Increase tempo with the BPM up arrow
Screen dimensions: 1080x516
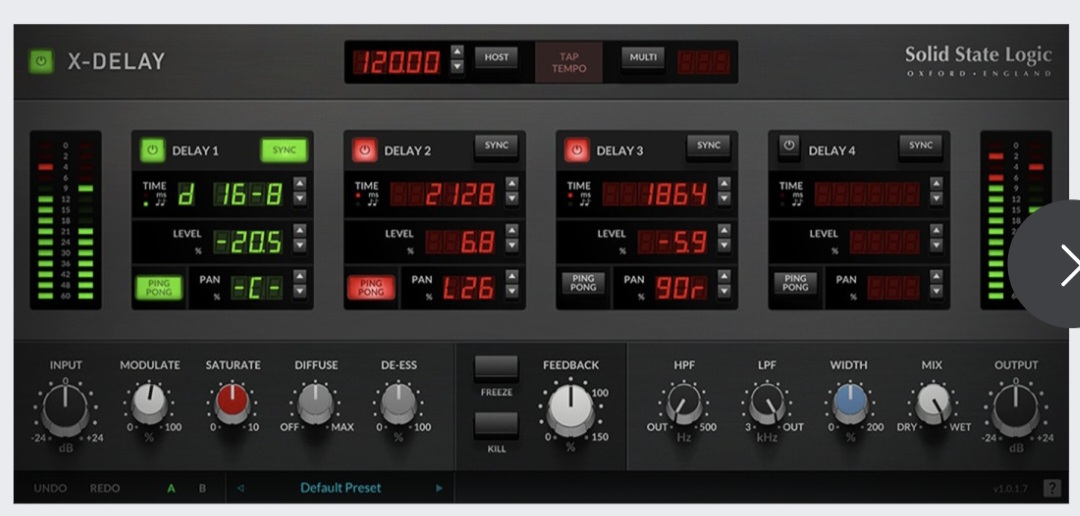(457, 51)
